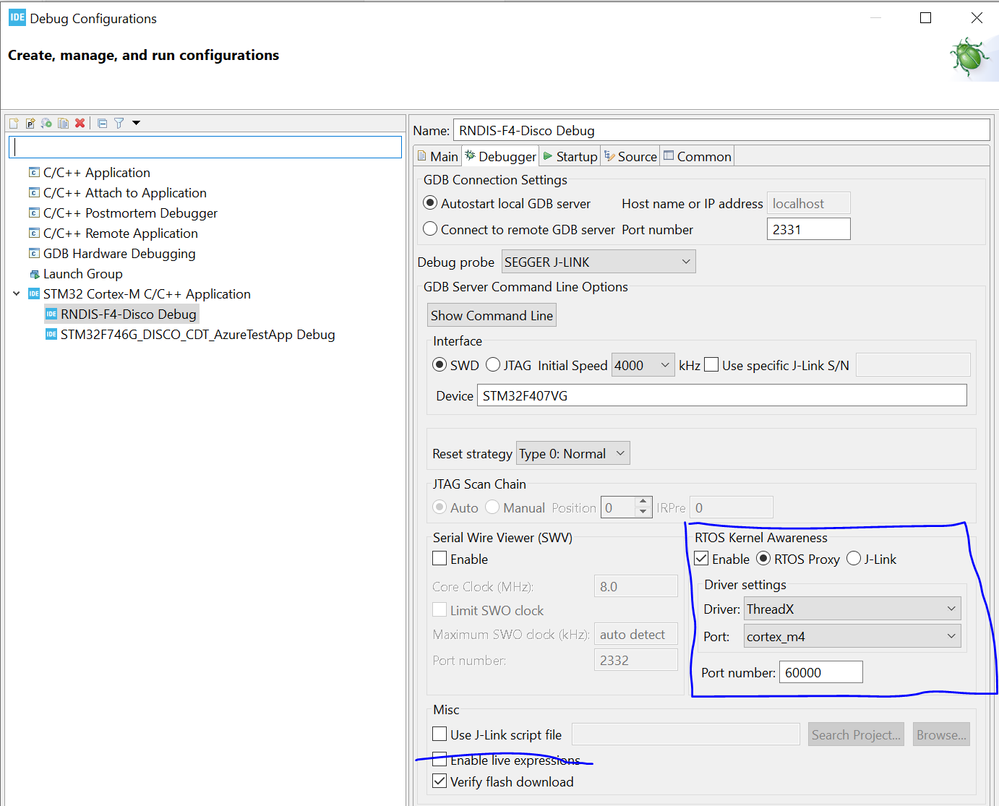Click the Device field STM32F407VG
Image resolution: width=999 pixels, height=806 pixels.
[722, 396]
